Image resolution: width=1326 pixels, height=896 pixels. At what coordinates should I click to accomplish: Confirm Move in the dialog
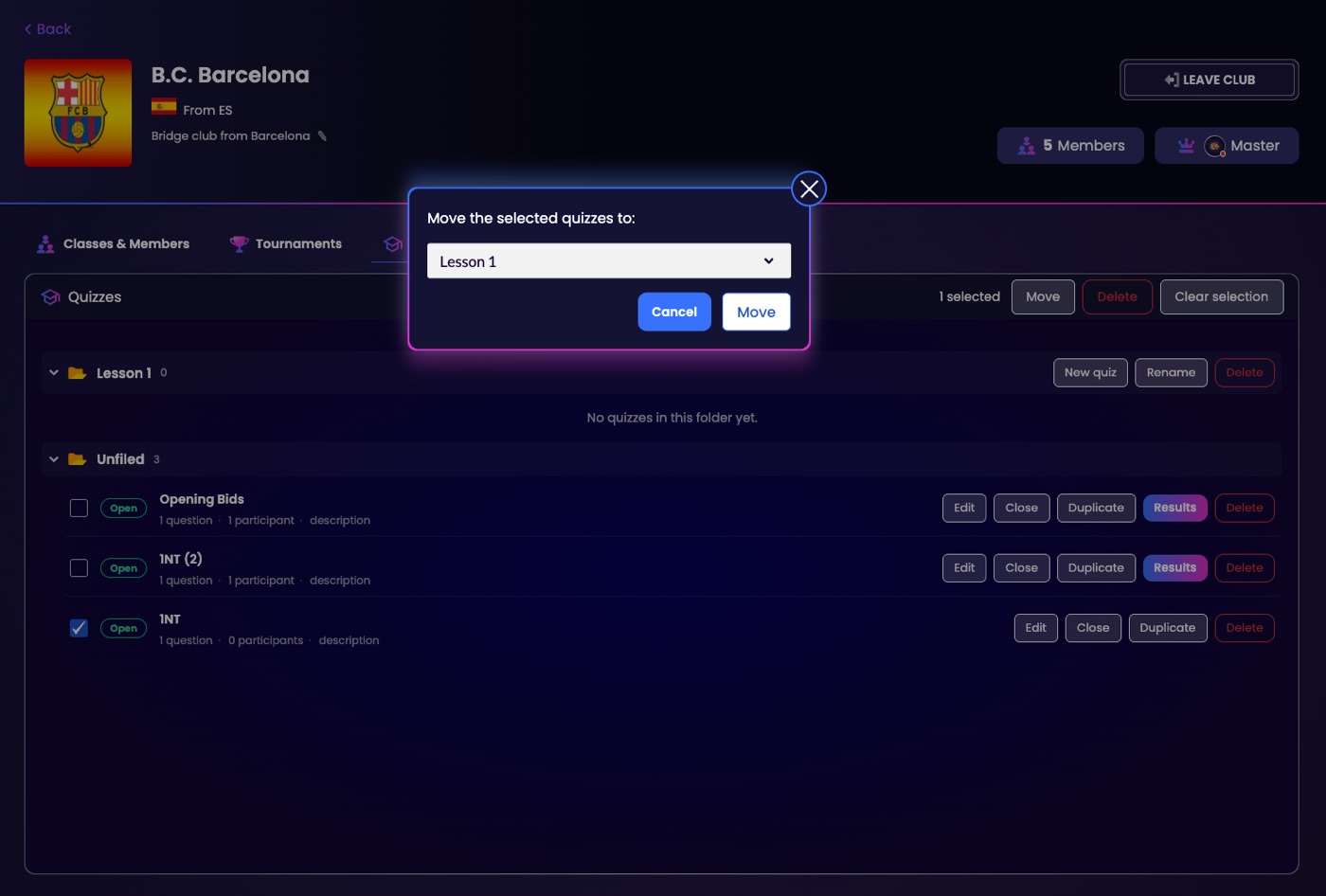tap(756, 312)
